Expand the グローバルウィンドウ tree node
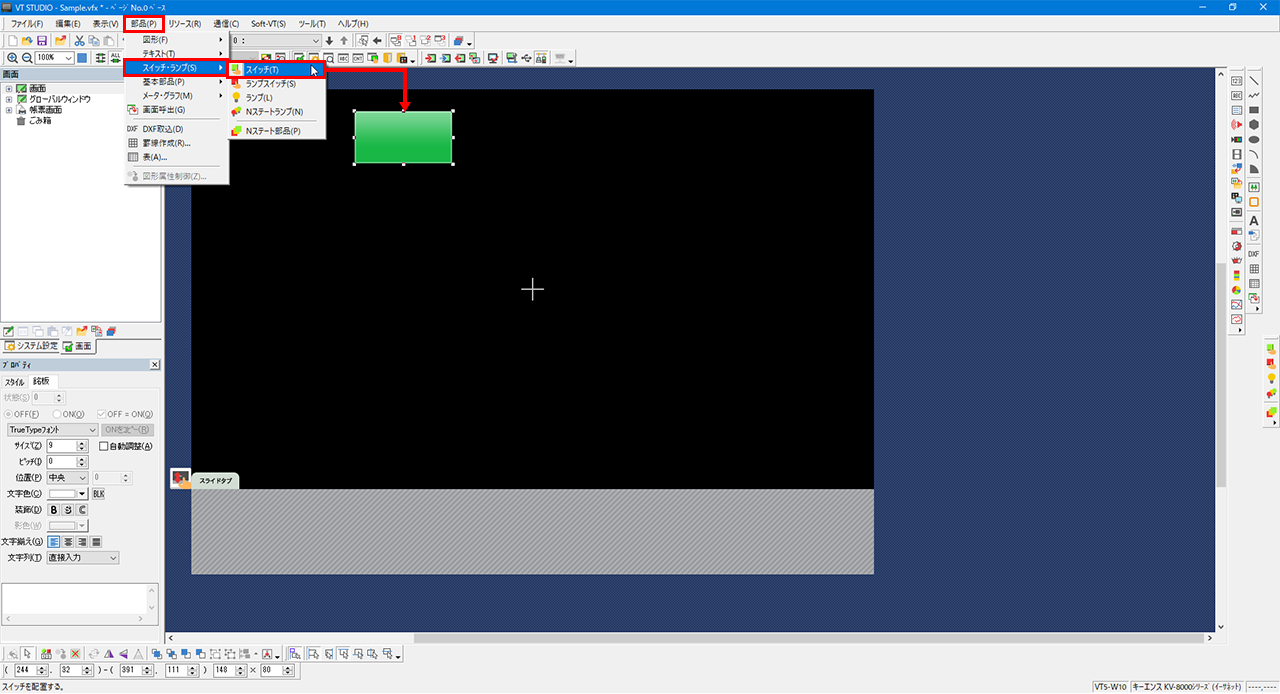This screenshot has height=694, width=1280. click(9, 99)
